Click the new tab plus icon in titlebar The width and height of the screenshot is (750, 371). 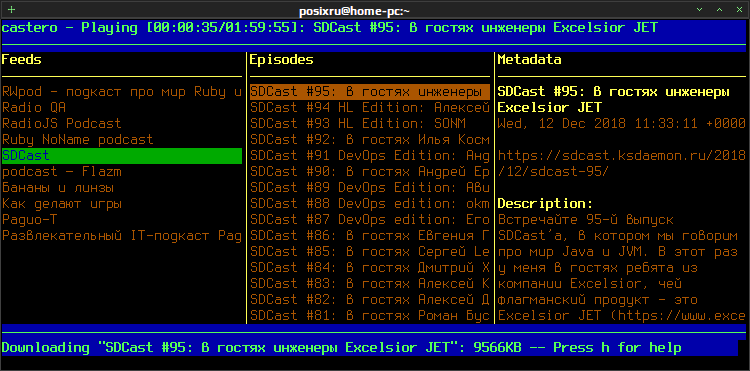point(11,10)
